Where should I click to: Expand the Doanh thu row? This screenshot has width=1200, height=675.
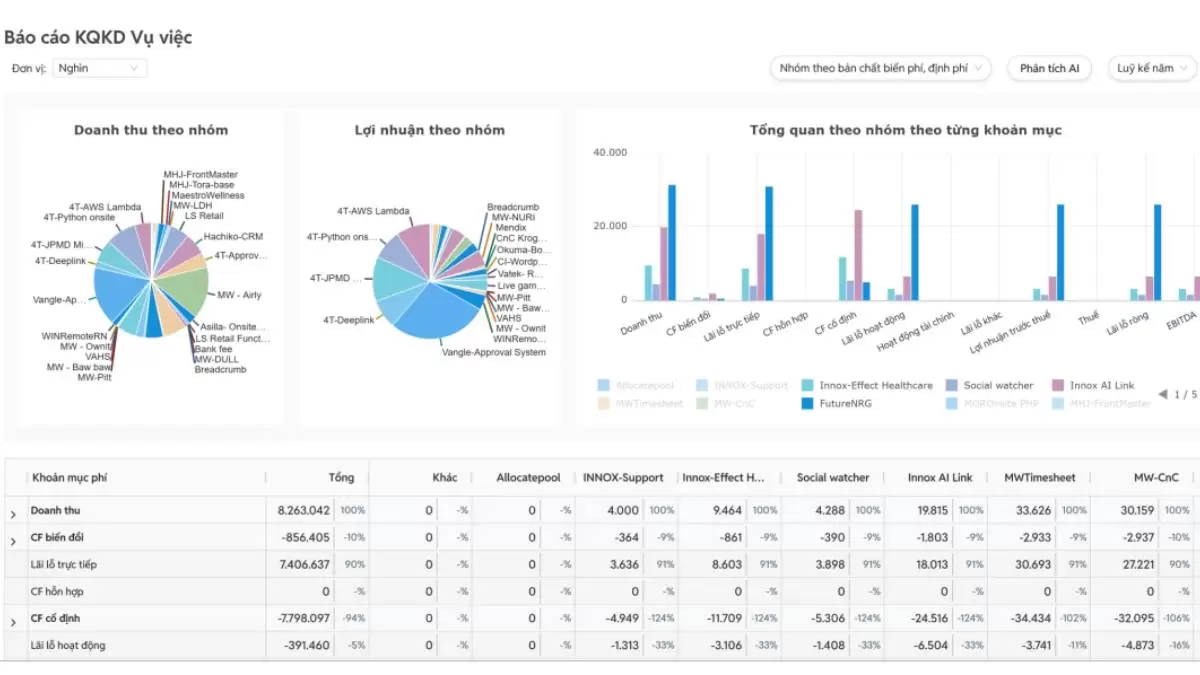(x=13, y=513)
